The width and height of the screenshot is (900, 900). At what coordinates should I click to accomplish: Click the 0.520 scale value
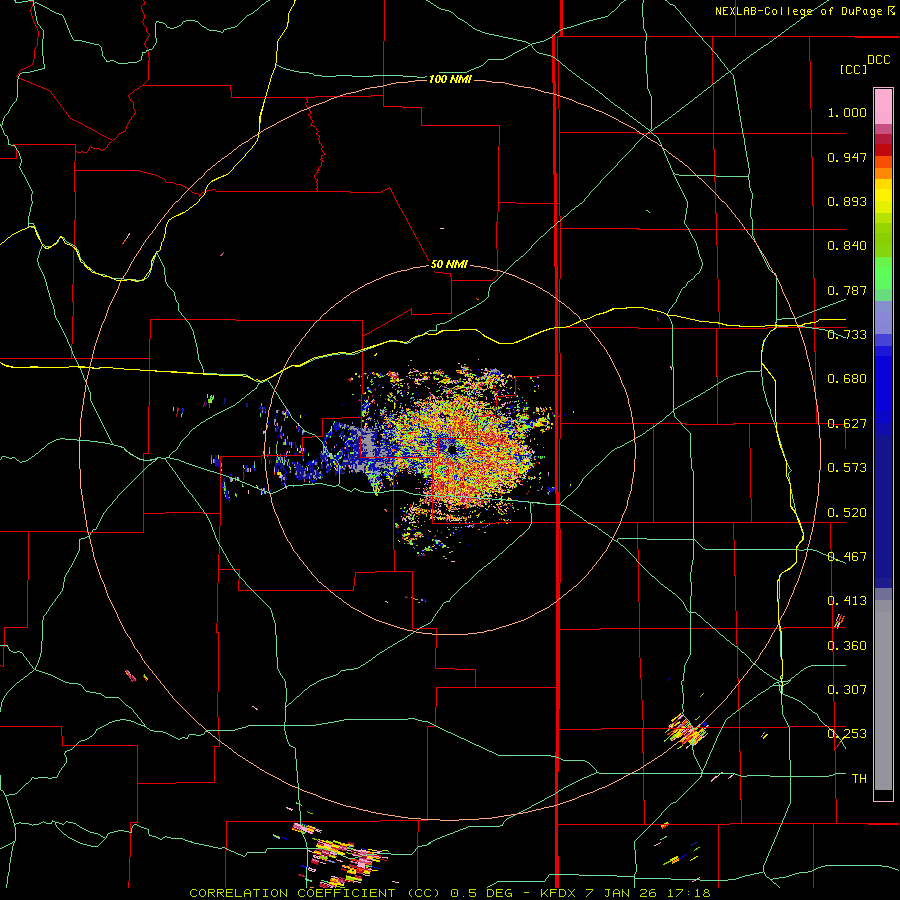coord(847,513)
